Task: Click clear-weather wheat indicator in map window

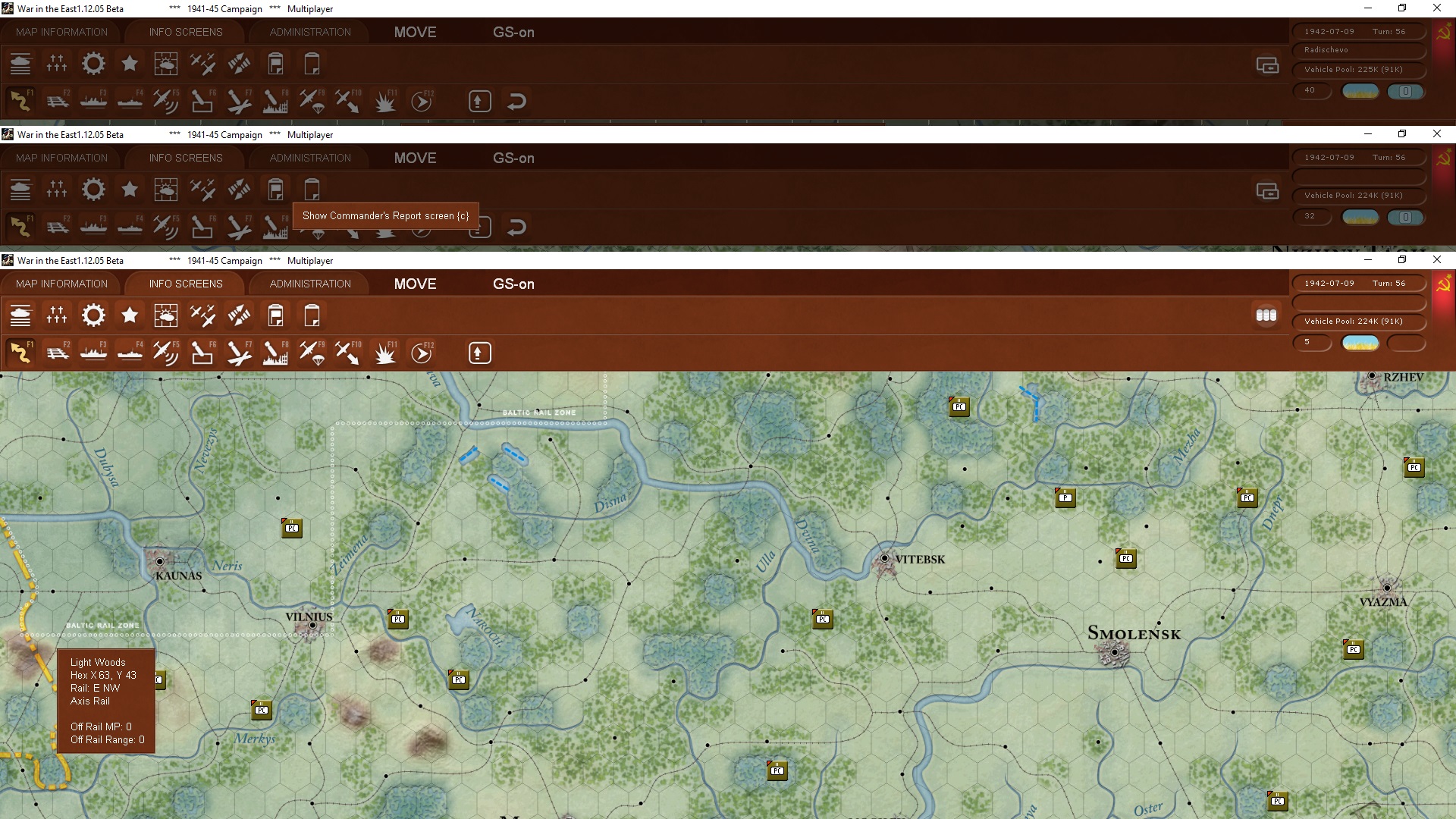Action: (1360, 343)
